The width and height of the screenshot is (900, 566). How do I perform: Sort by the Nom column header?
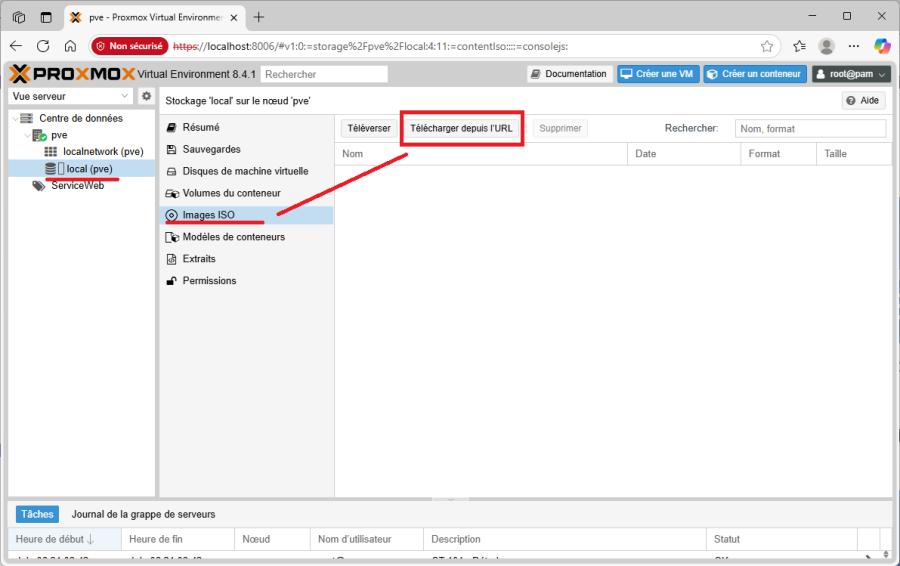click(x=481, y=154)
